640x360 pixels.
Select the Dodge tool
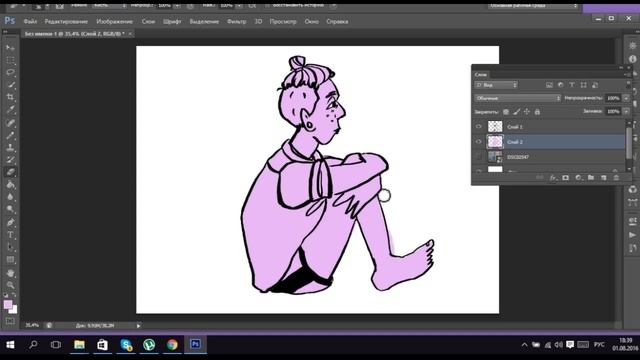(x=10, y=209)
